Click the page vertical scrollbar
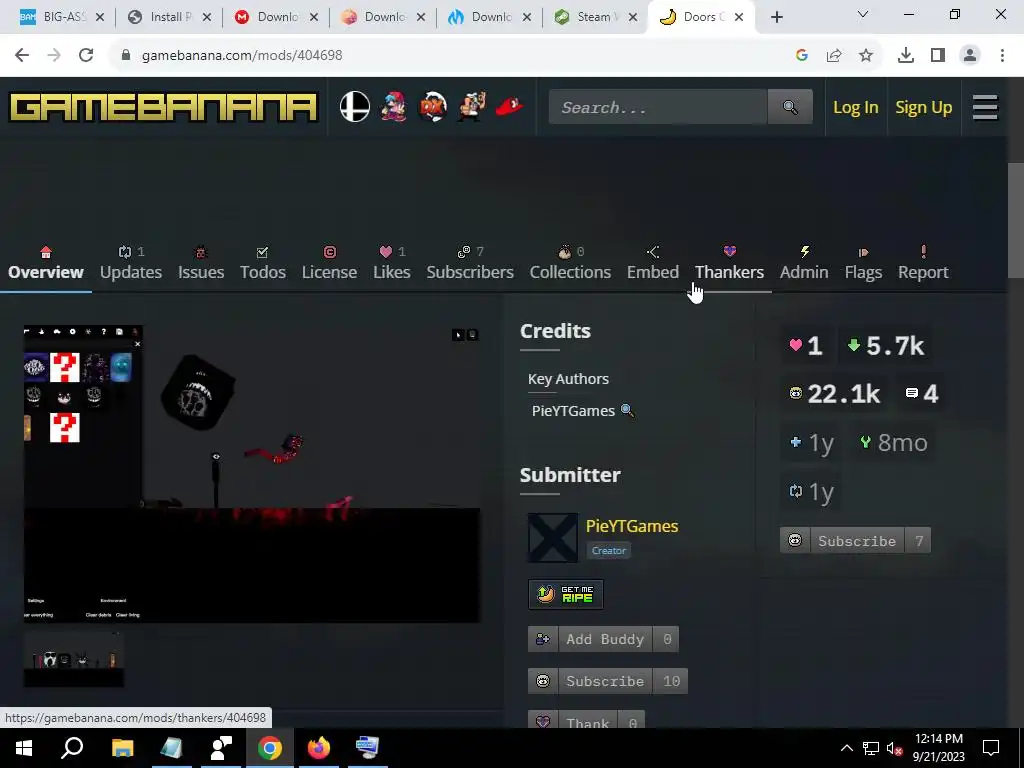Screen dimensions: 1024x768 tap(1016, 221)
